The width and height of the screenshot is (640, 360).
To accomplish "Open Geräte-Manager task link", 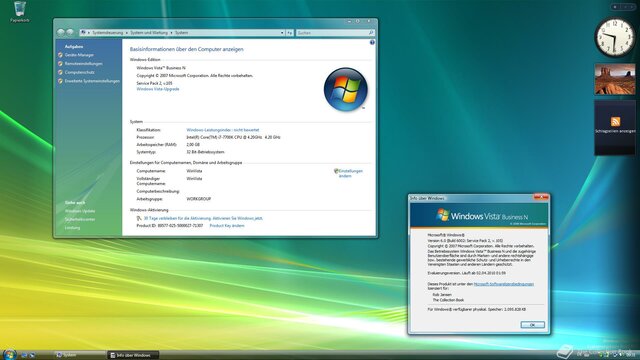I will [x=79, y=55].
